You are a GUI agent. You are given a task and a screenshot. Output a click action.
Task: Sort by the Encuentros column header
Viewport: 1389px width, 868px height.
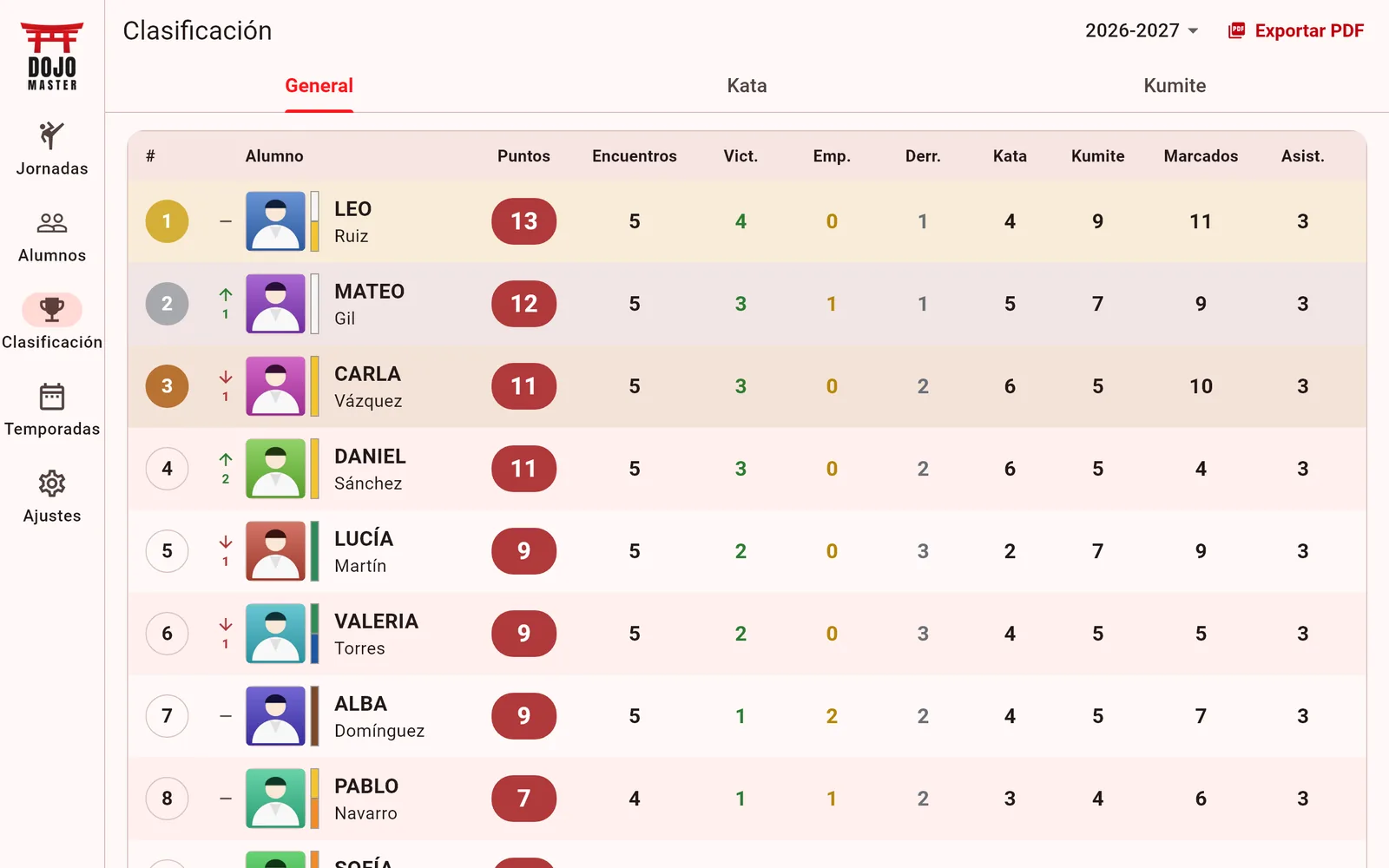tap(635, 156)
